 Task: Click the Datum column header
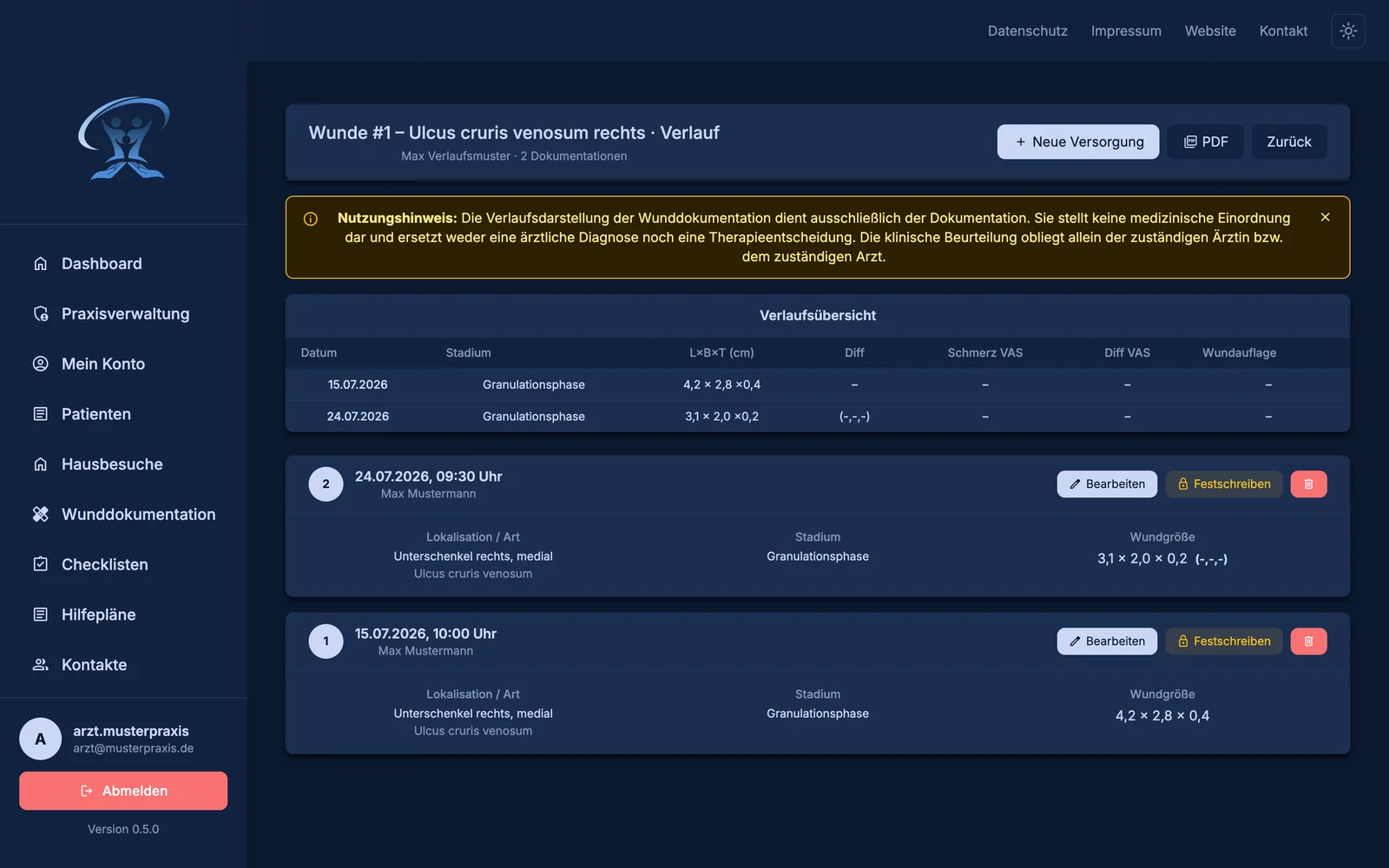[319, 352]
